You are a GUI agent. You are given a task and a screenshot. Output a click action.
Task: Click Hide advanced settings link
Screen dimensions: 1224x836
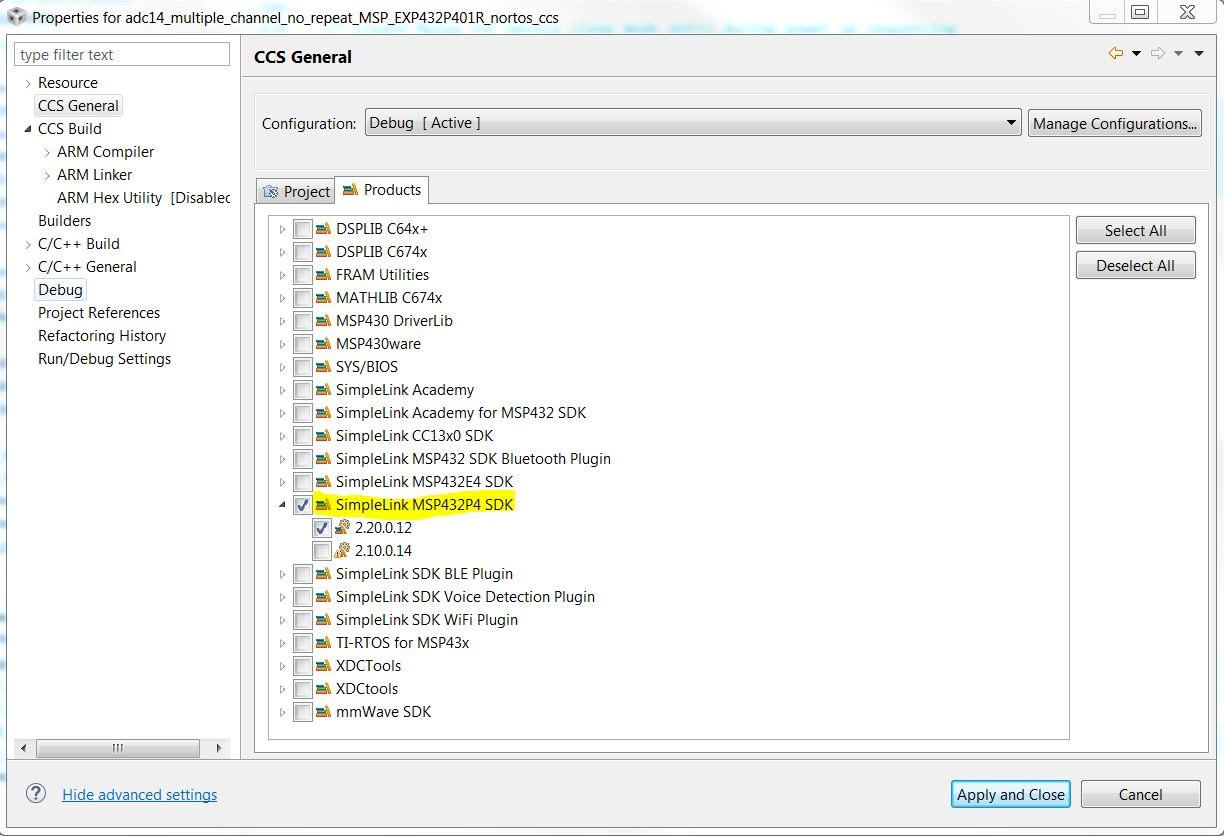click(139, 795)
